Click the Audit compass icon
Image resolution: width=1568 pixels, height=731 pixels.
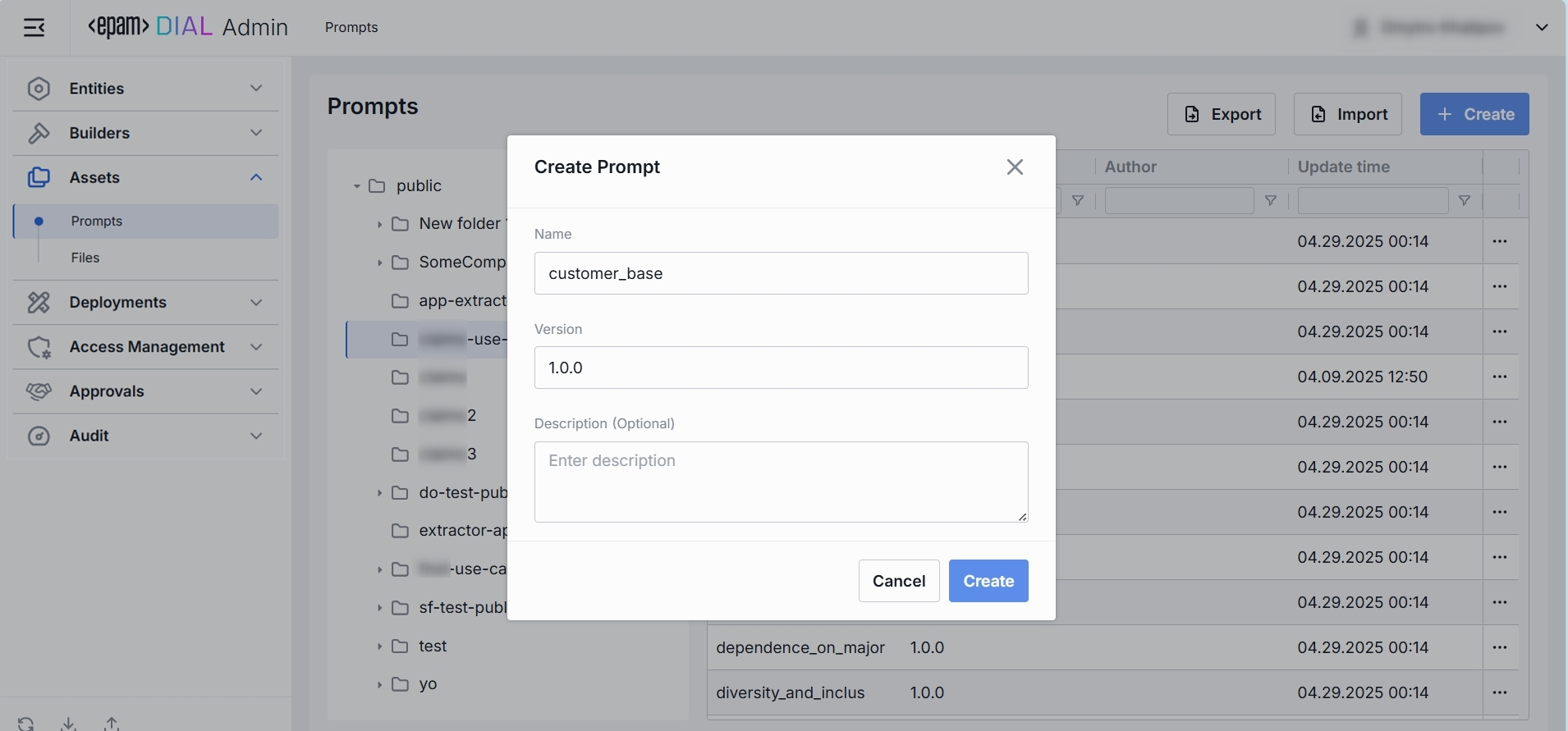(x=39, y=436)
